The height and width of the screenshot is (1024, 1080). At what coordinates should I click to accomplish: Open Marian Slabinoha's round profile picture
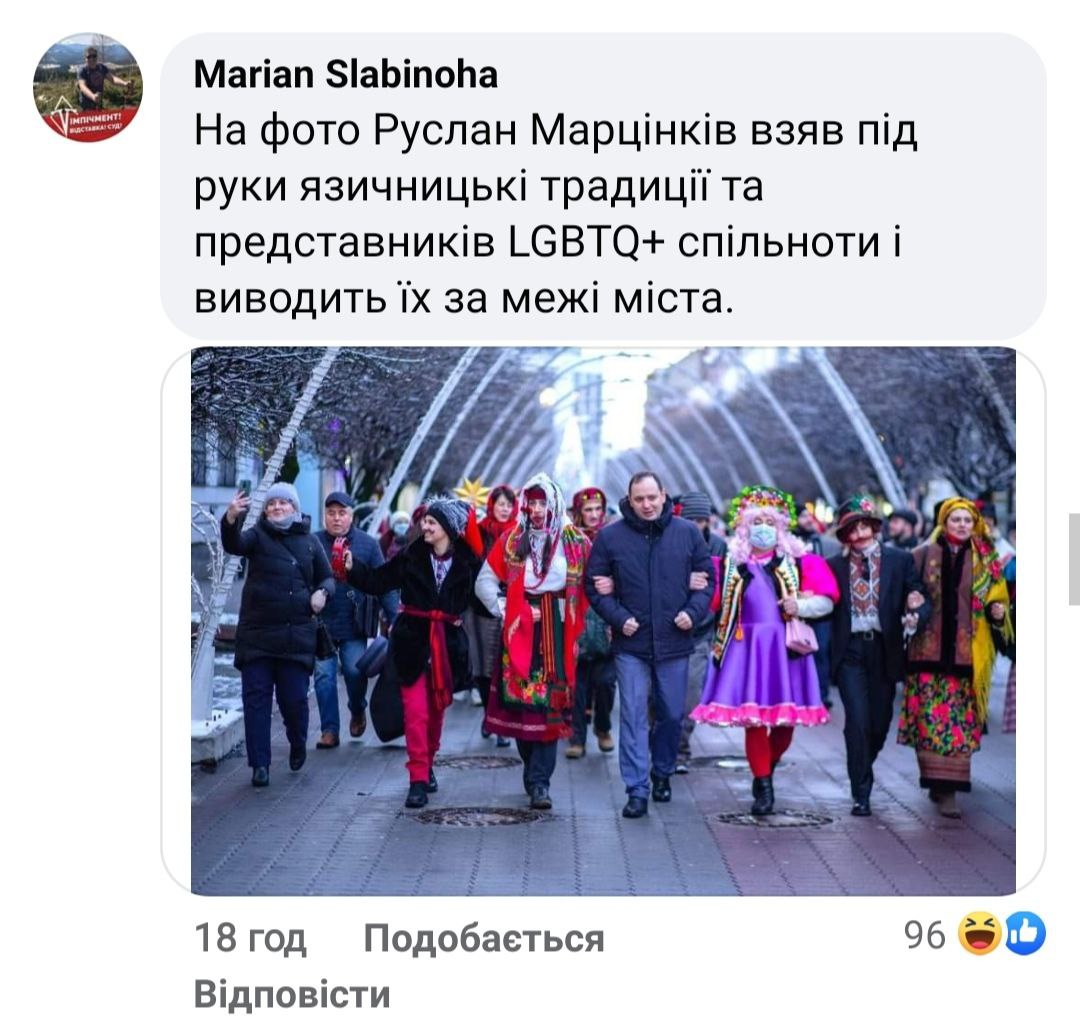click(87, 87)
